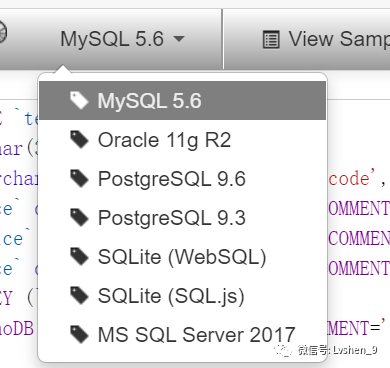Switch to MS SQL Server 2017
390x368 pixels.
(182, 335)
